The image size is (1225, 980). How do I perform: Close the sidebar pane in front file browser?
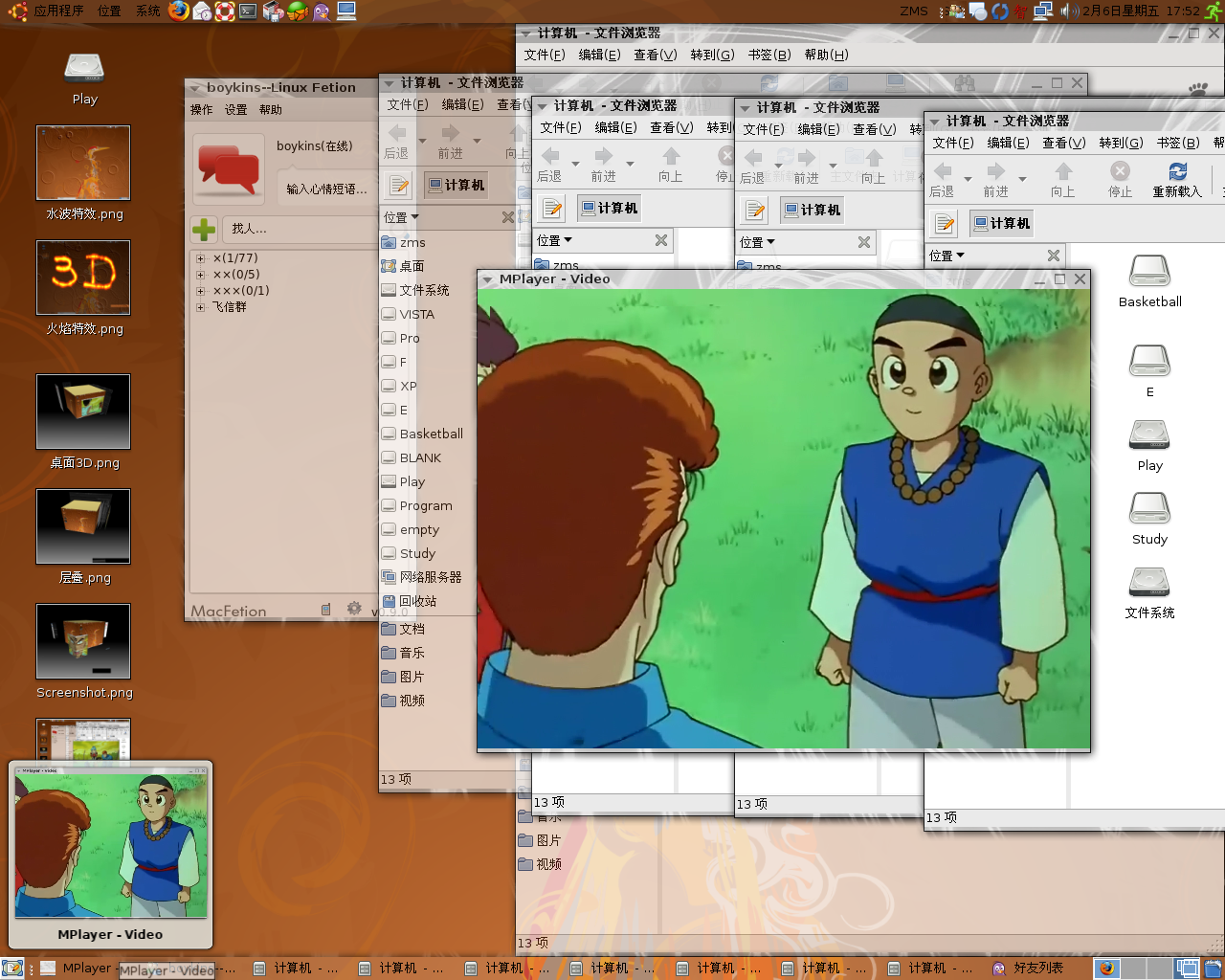click(1053, 256)
